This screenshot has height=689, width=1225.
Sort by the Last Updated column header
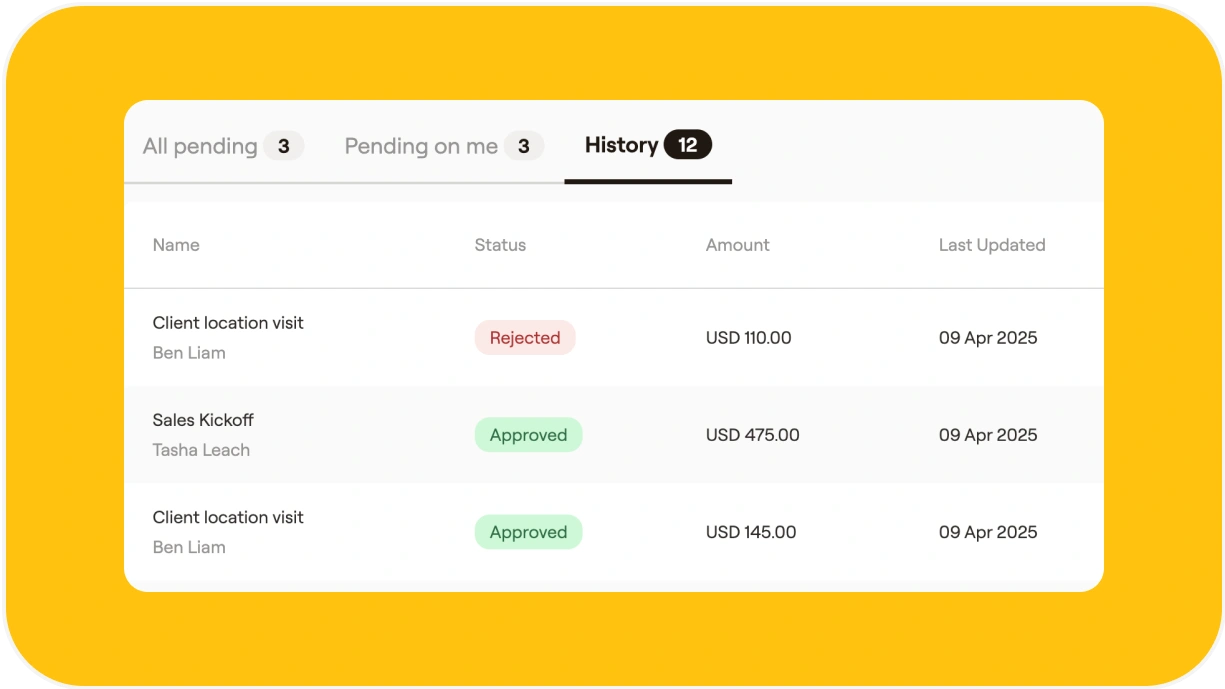coord(992,245)
